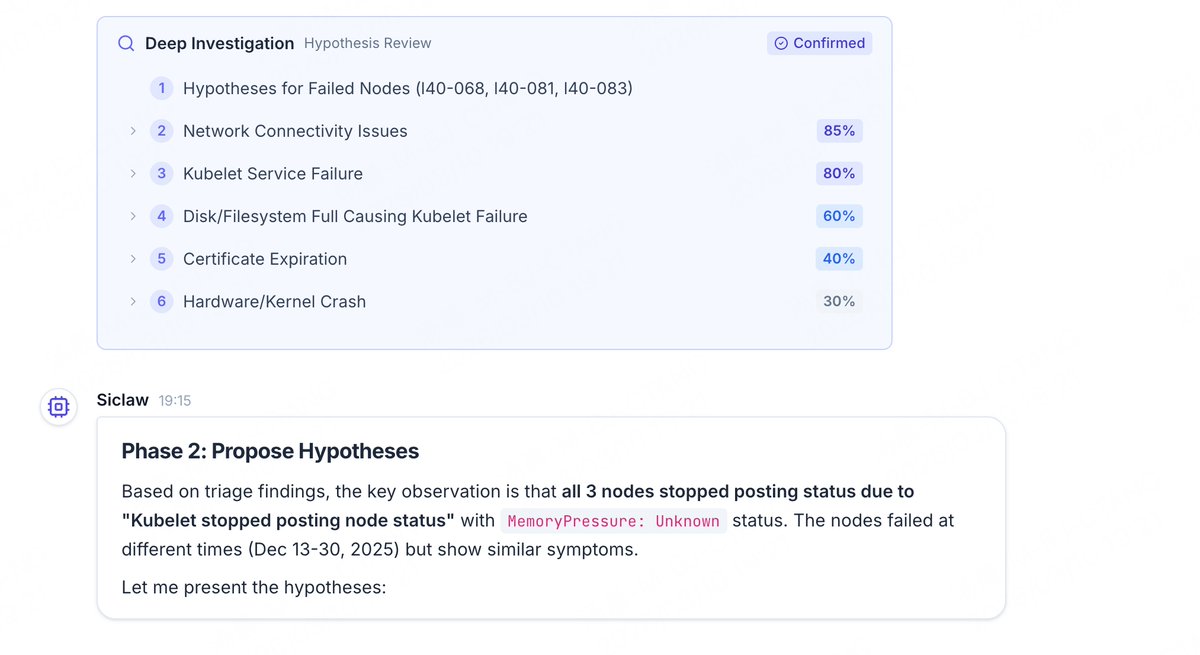Expand the Kubelet Service Failure chevron
Viewport: 1200px width, 655px height.
tap(133, 173)
